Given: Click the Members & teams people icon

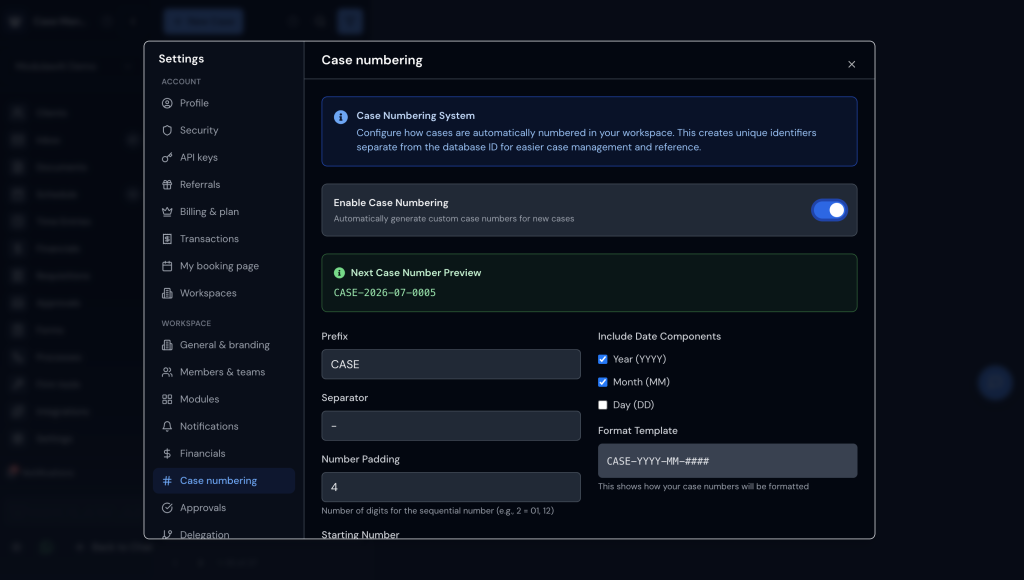Looking at the screenshot, I should click(x=167, y=372).
